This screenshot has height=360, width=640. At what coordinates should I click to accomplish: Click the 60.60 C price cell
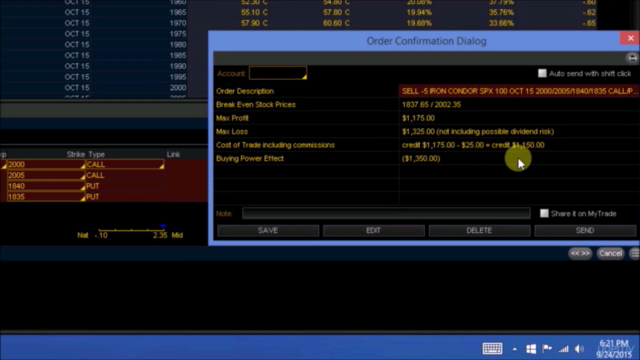[x=336, y=23]
